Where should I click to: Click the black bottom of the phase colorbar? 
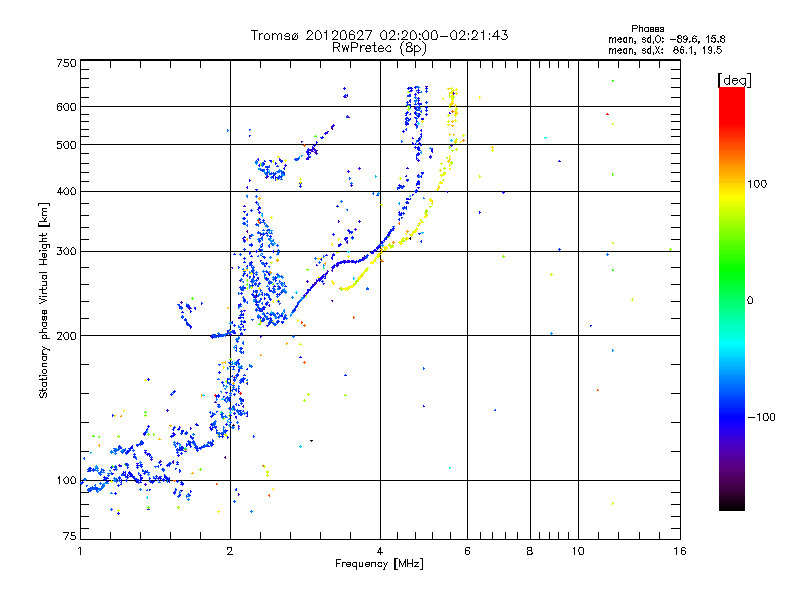(732, 503)
